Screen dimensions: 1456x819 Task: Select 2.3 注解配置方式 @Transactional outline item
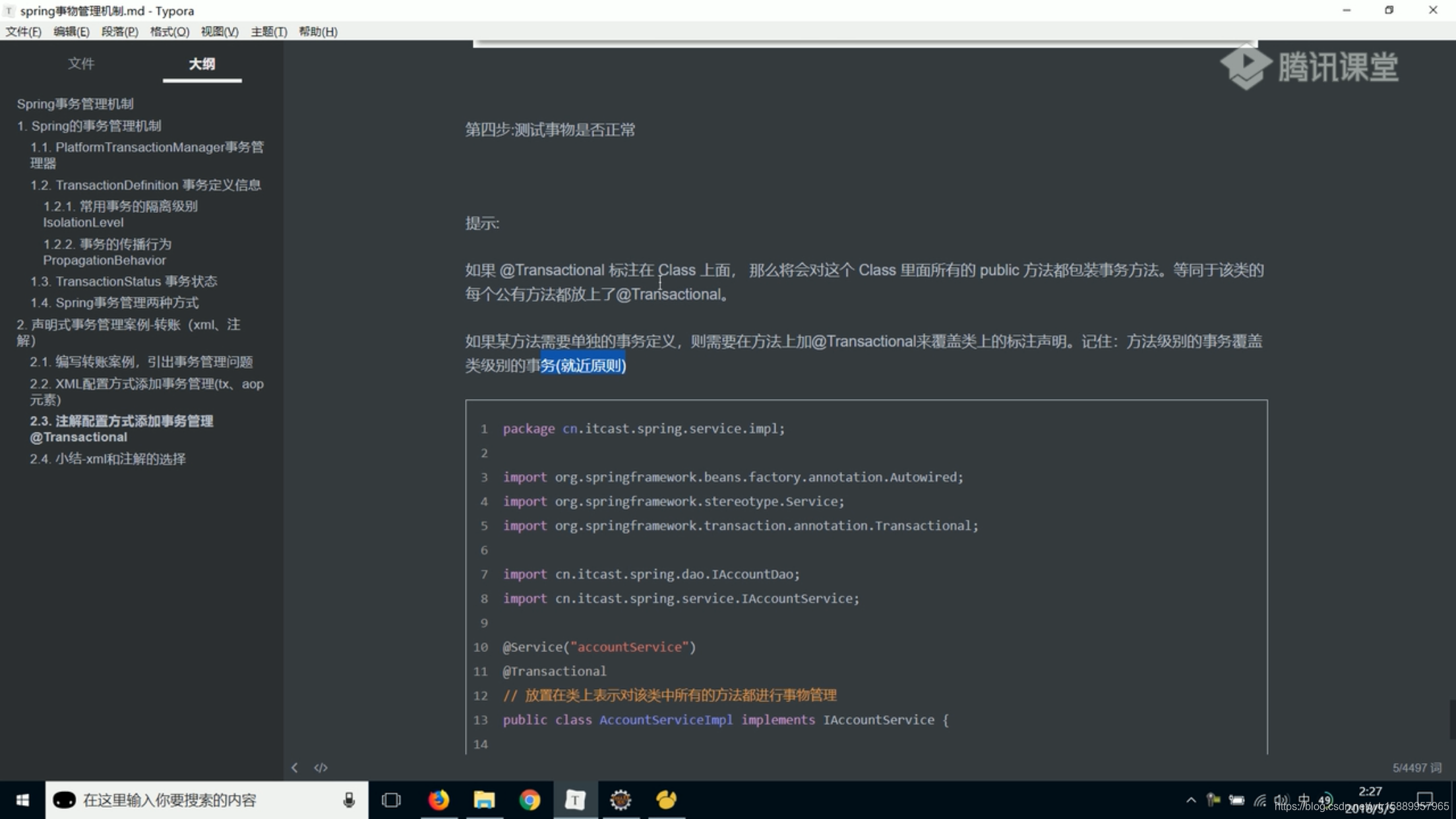tap(121, 429)
